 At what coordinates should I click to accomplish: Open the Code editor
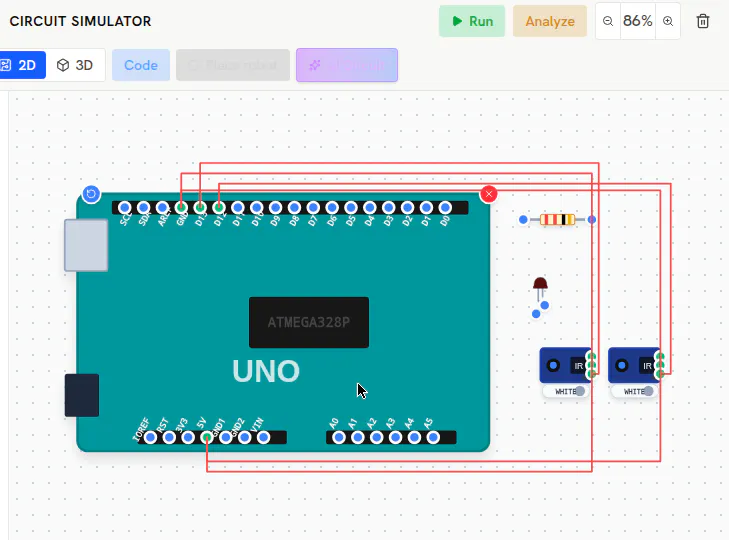tap(141, 65)
